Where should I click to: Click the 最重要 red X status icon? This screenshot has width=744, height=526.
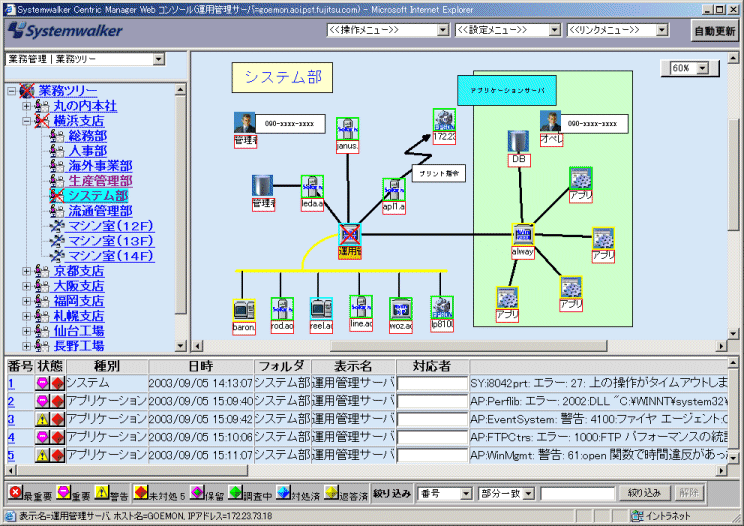16,492
